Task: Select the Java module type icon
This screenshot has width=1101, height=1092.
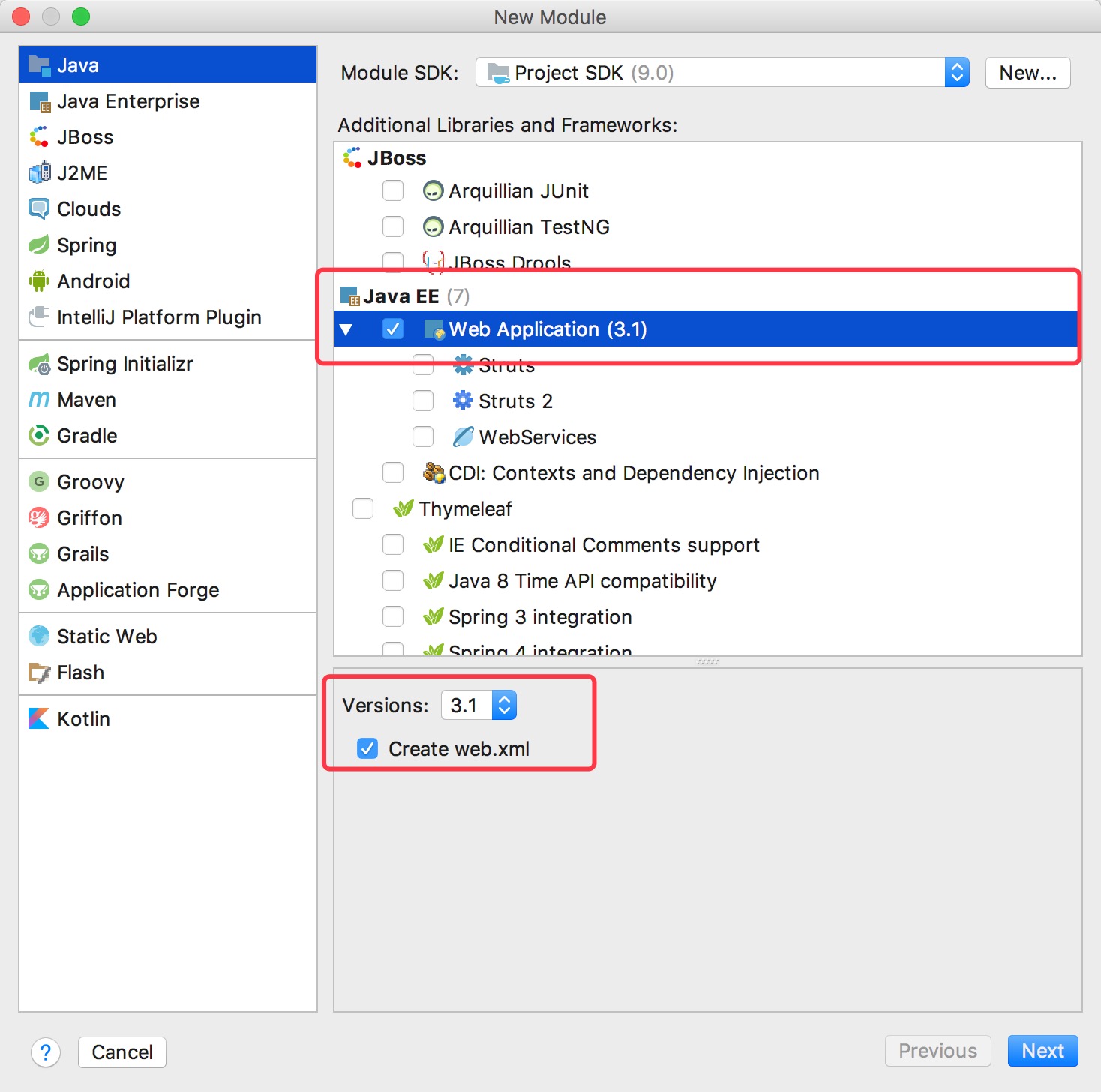Action: [39, 64]
